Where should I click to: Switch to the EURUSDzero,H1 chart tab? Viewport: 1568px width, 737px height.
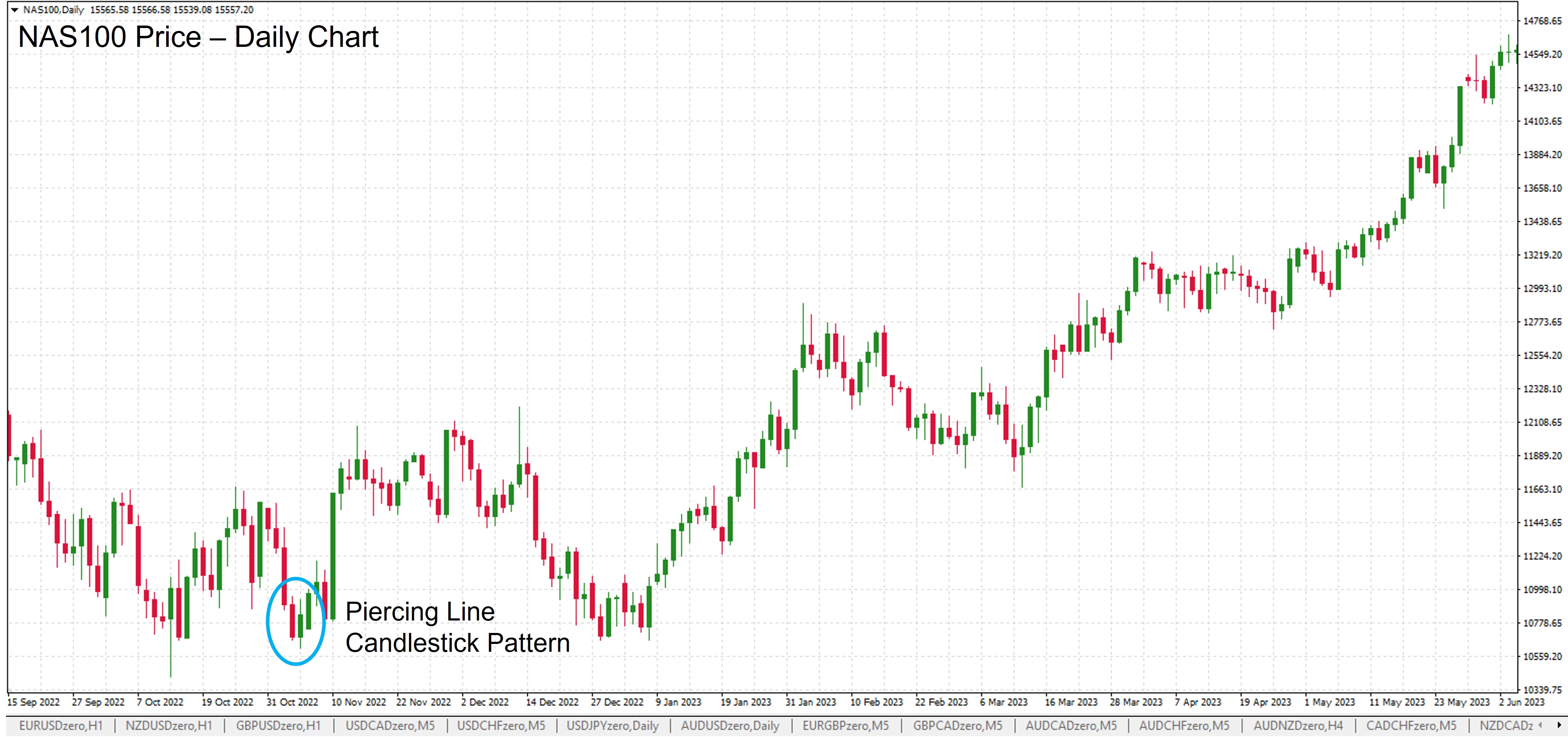[x=61, y=725]
